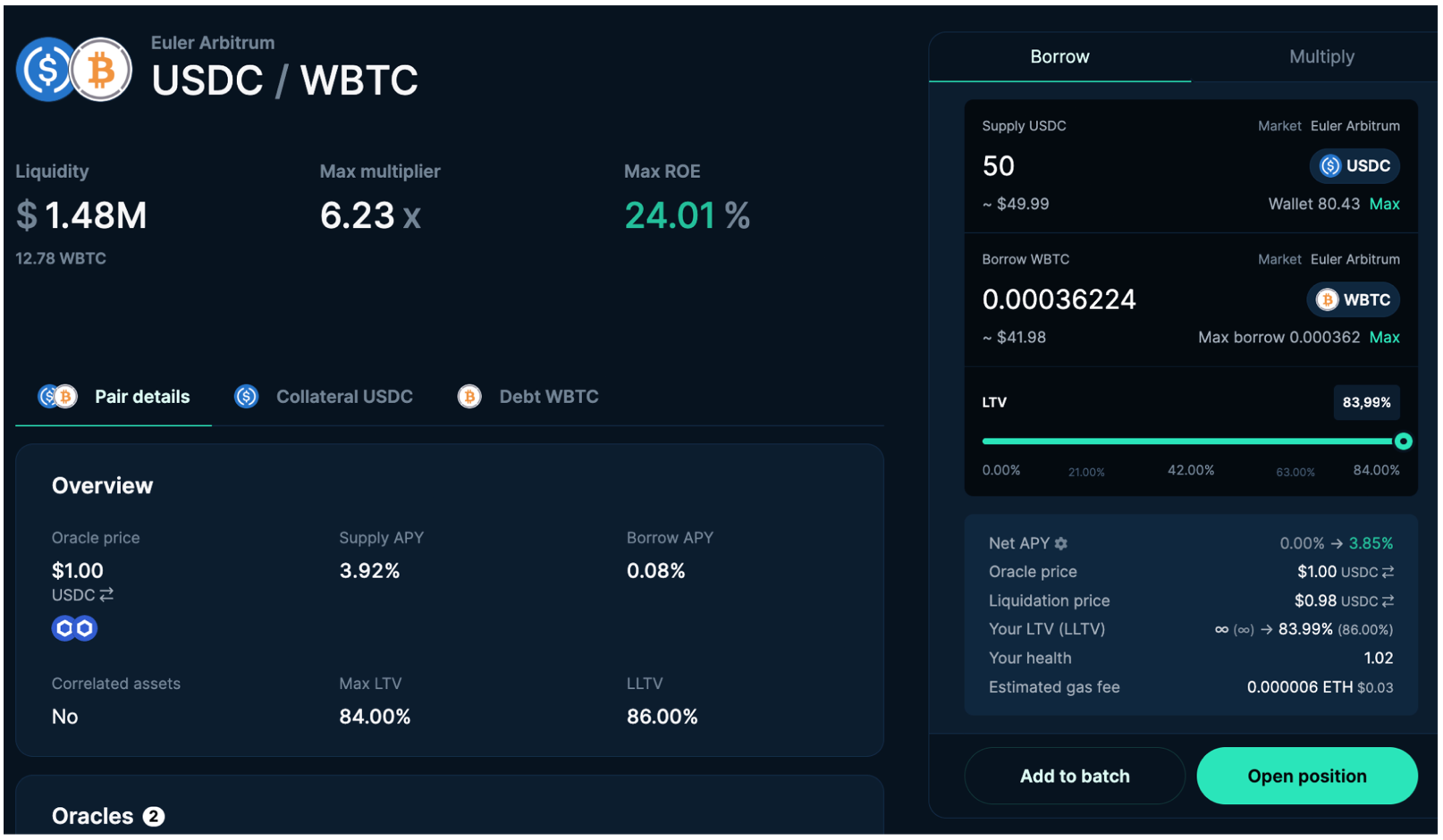The height and width of the screenshot is (840, 1443).
Task: Click the Add to batch button
Action: 1074,777
